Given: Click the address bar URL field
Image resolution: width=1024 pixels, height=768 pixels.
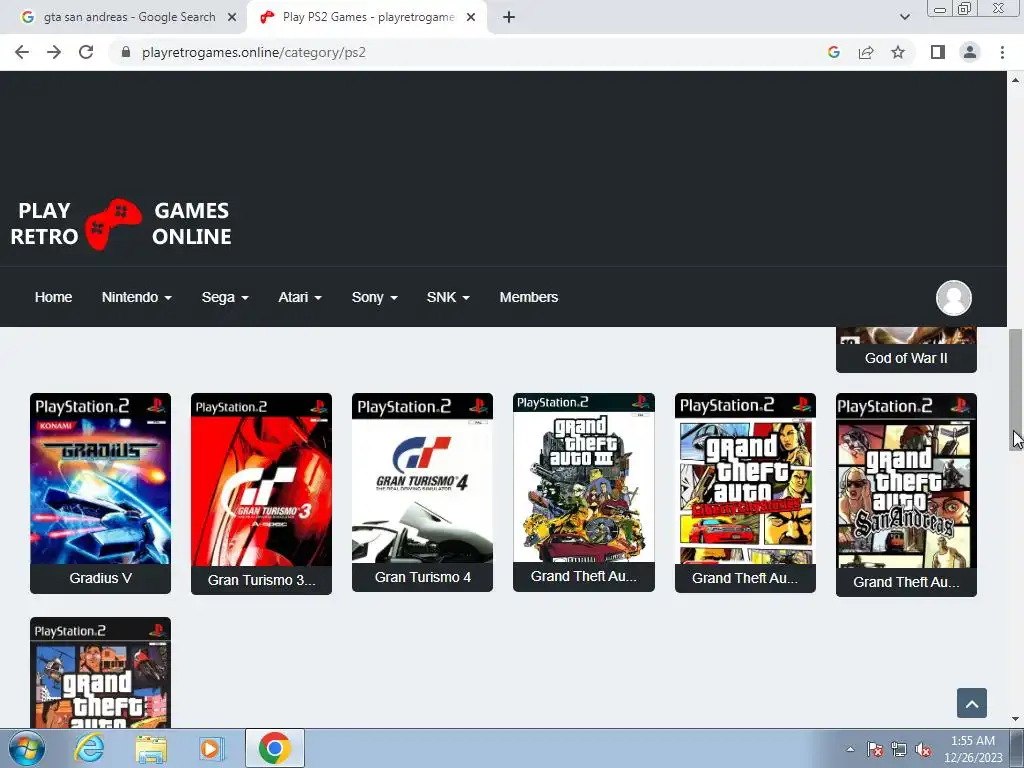Looking at the screenshot, I should tap(470, 52).
